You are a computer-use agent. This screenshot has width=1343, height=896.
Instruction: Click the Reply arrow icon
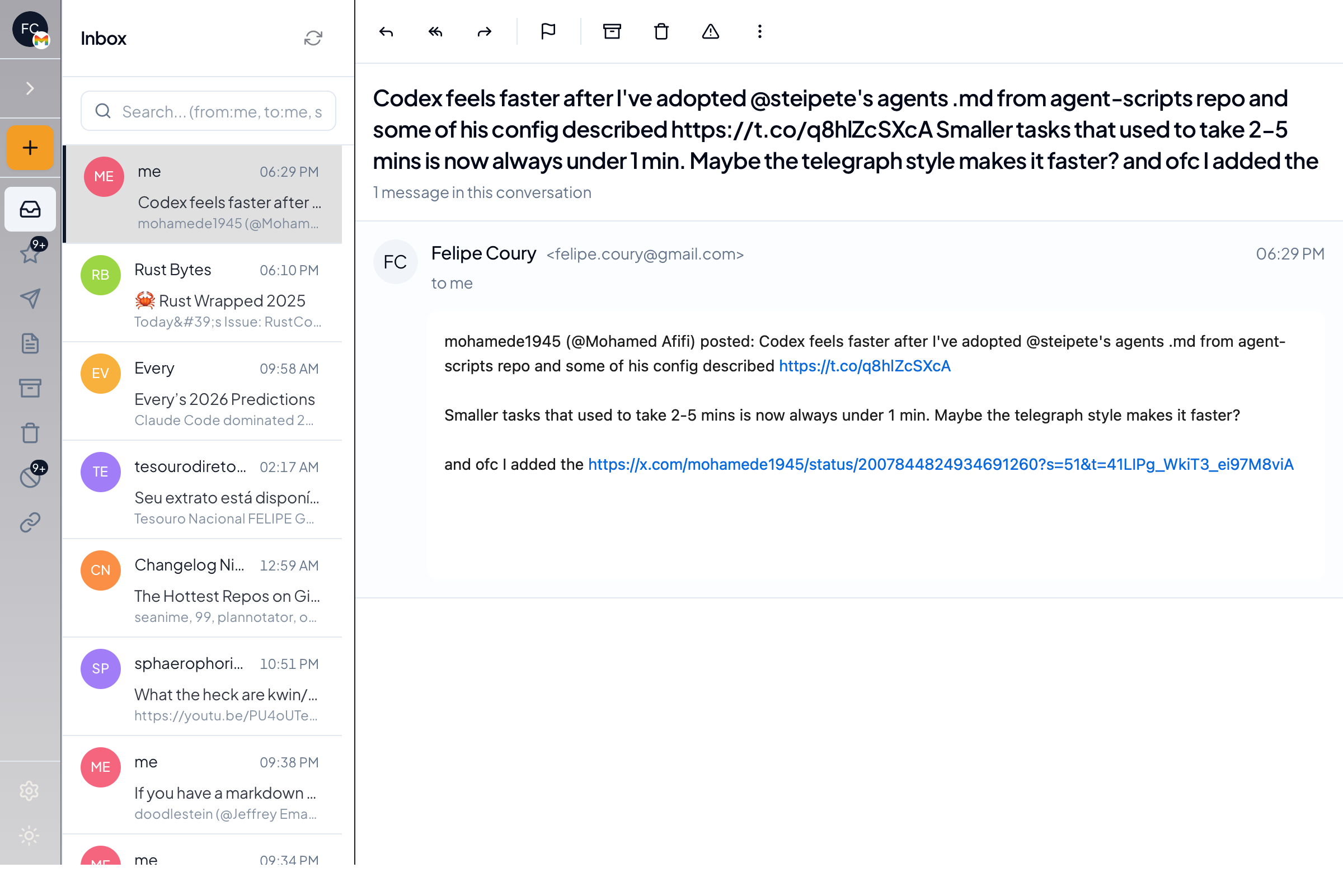(x=386, y=31)
